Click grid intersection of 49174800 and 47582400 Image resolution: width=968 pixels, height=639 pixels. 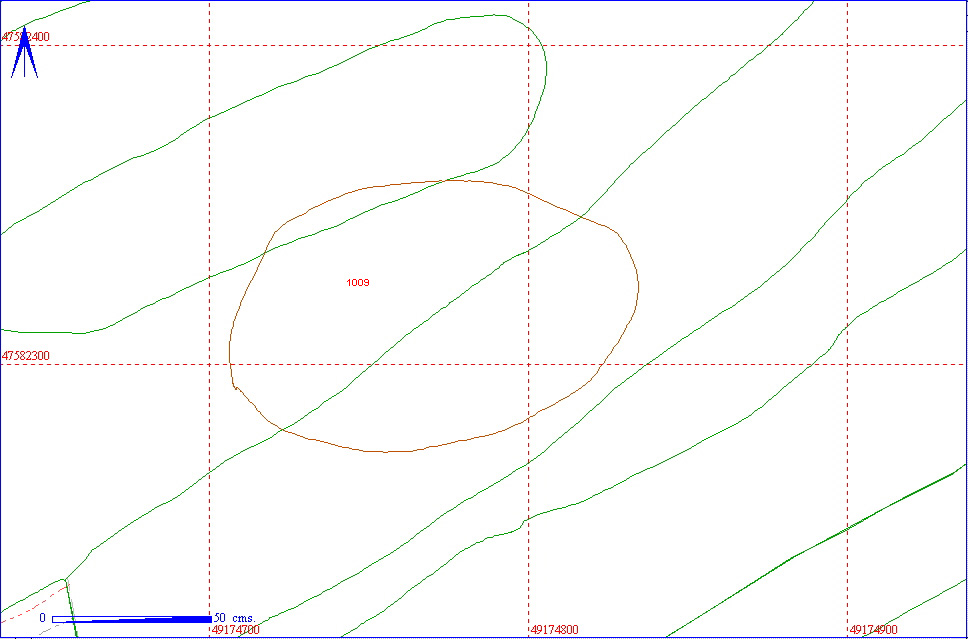528,45
